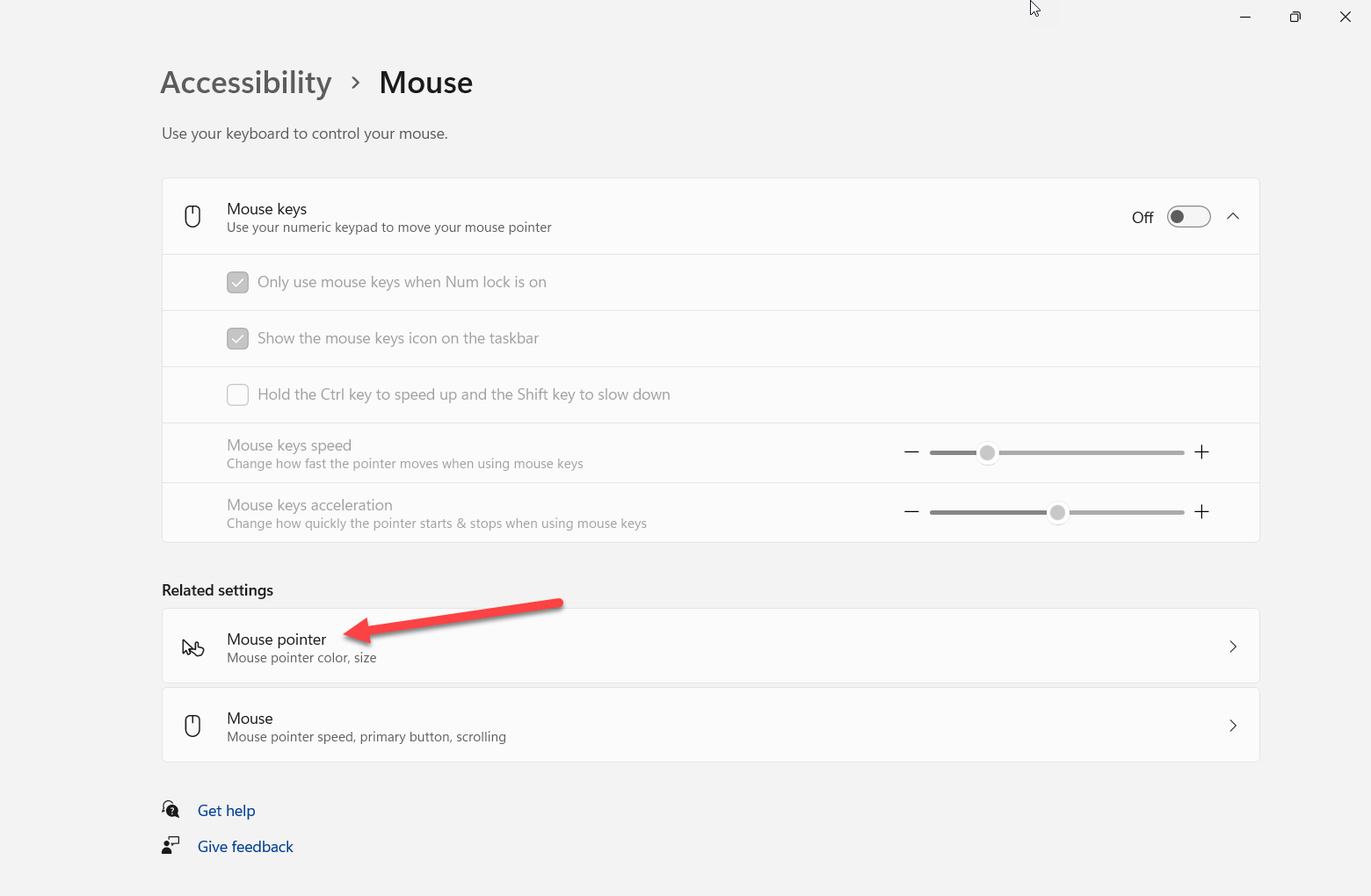Screen dimensions: 1371x896
Task: Click minus icon for Mouse keys speed
Action: click(911, 452)
